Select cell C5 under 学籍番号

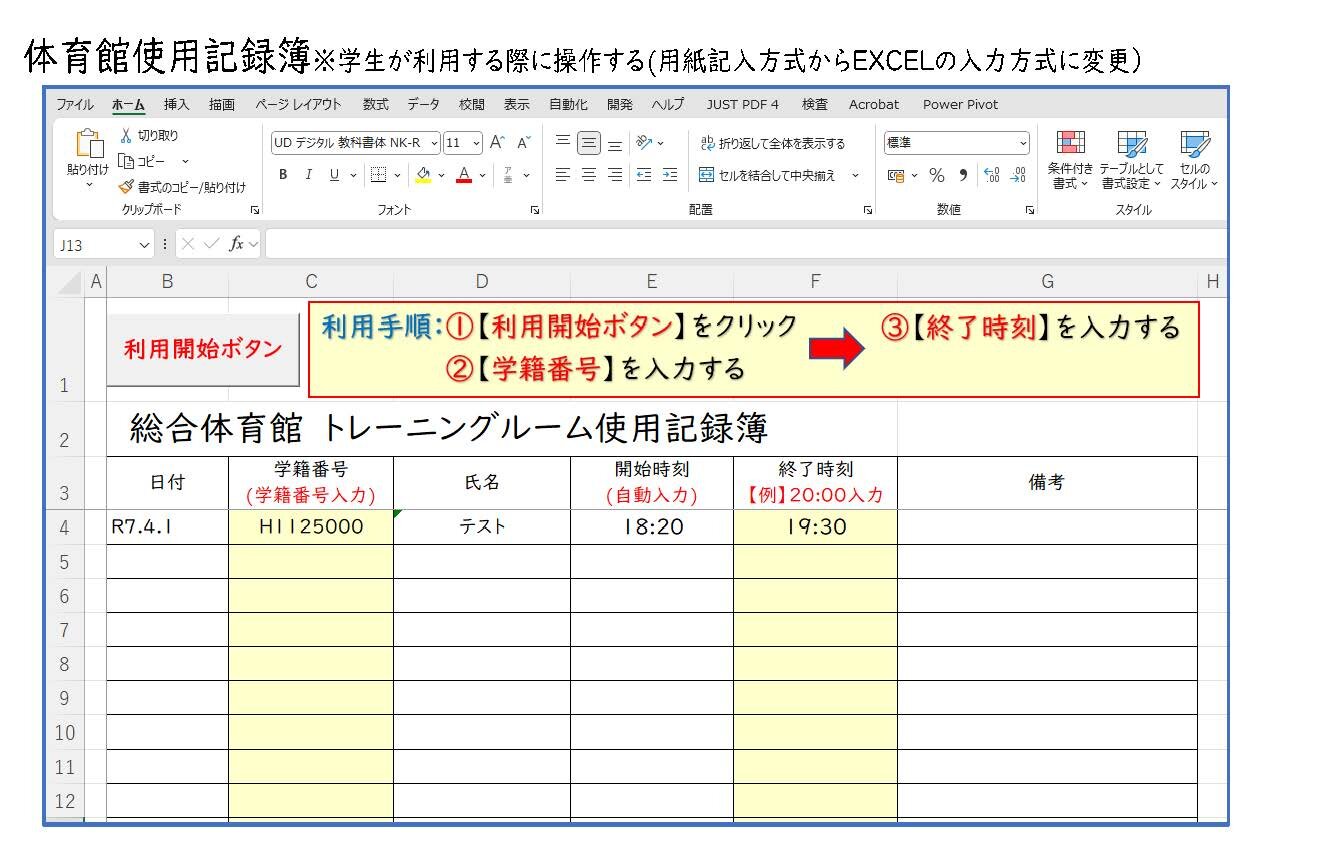[311, 562]
